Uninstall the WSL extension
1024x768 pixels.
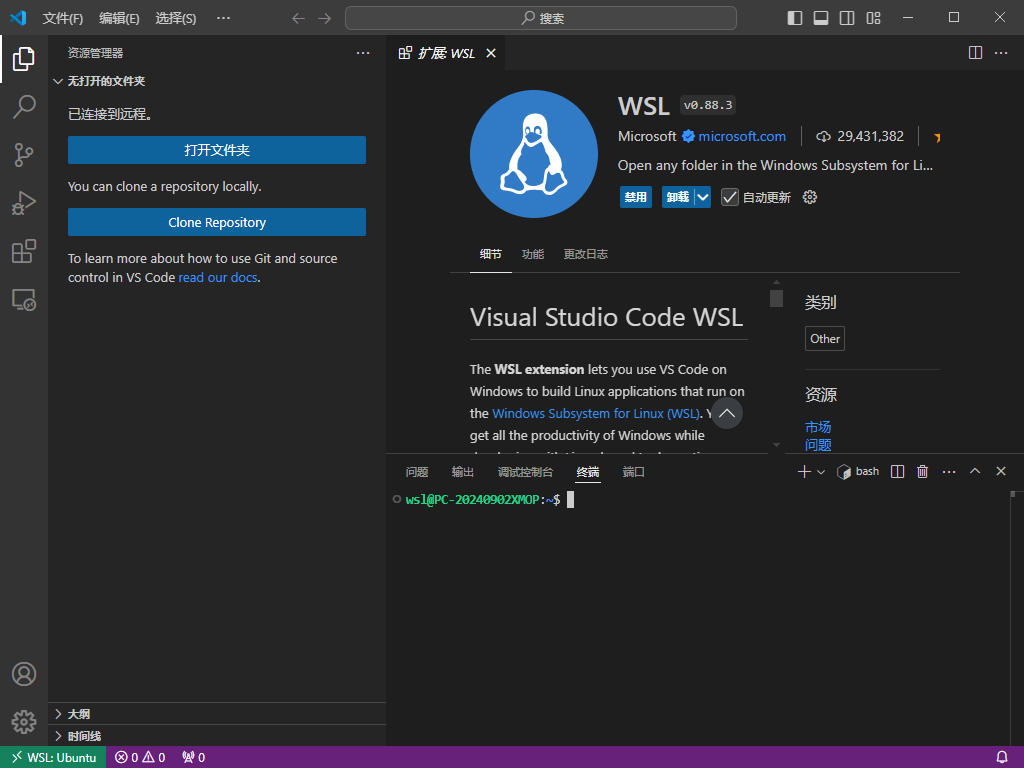[678, 197]
